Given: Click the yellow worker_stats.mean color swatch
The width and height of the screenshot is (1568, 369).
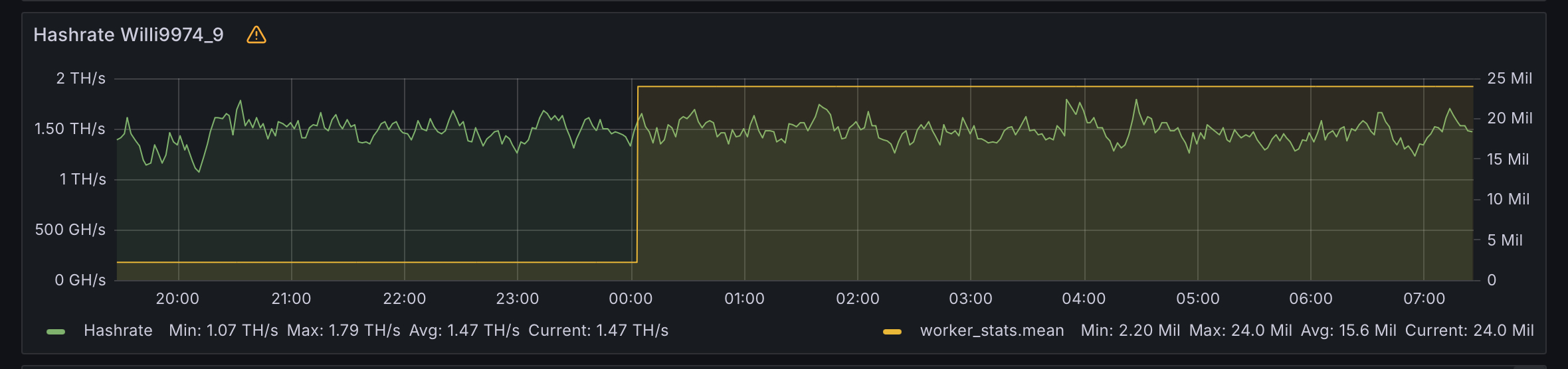Looking at the screenshot, I should pyautogui.click(x=892, y=331).
